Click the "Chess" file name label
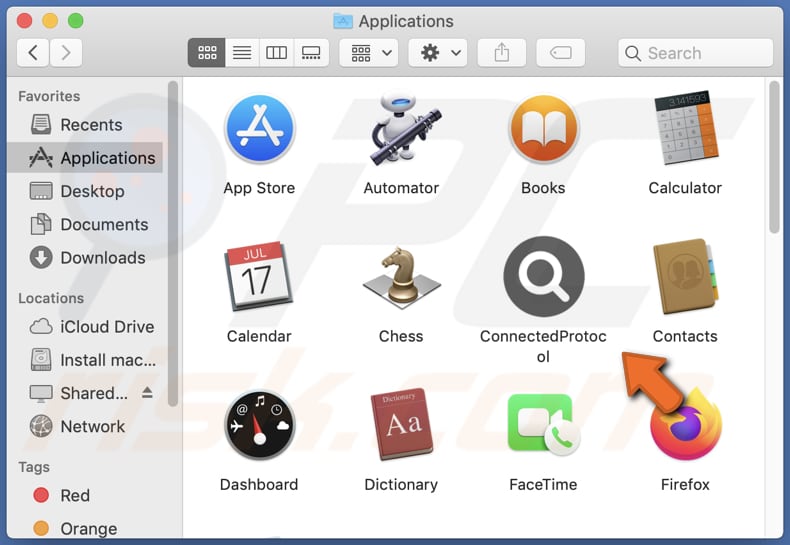 tap(401, 336)
